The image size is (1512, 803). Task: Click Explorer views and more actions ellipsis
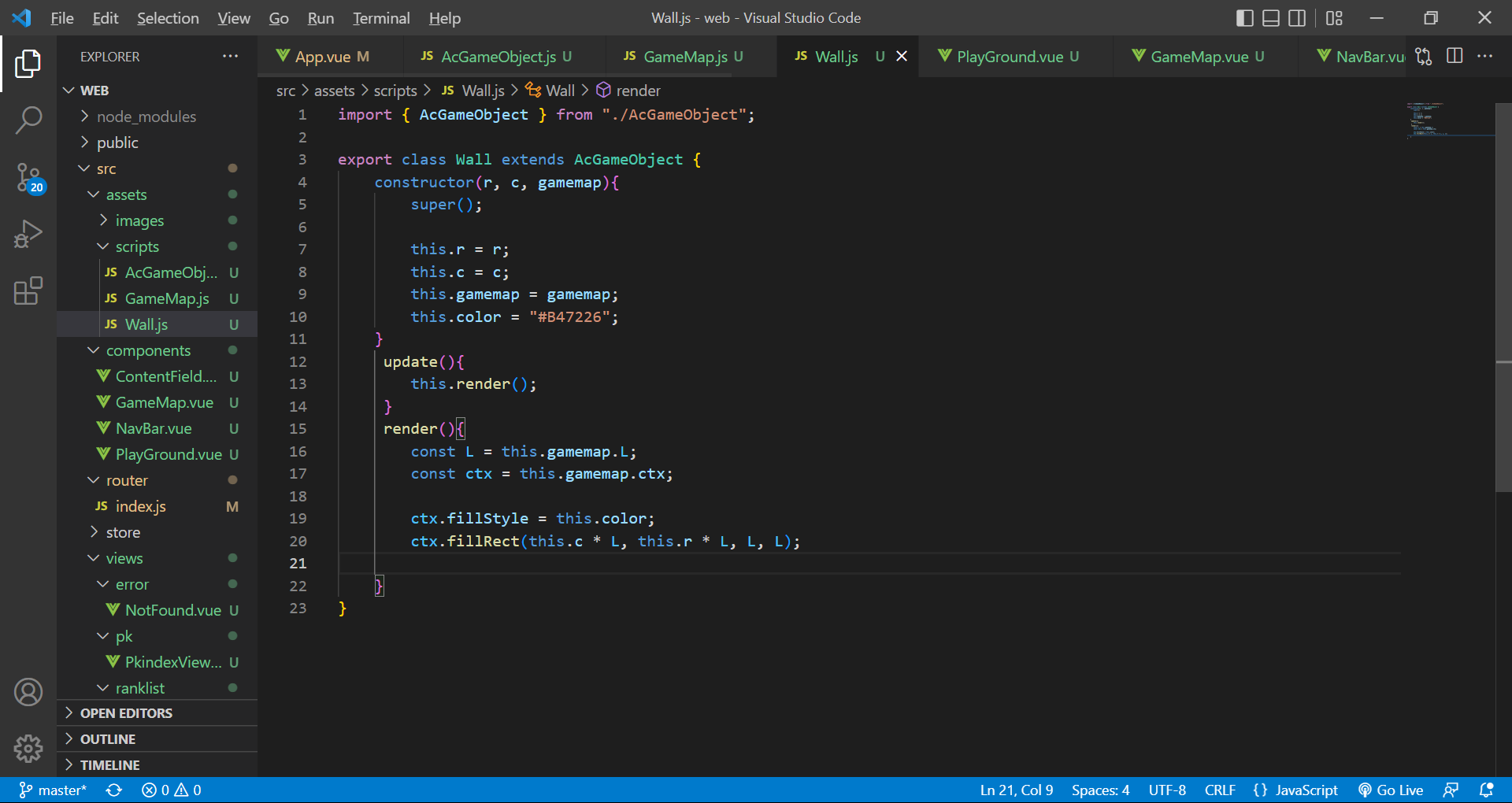click(x=230, y=56)
